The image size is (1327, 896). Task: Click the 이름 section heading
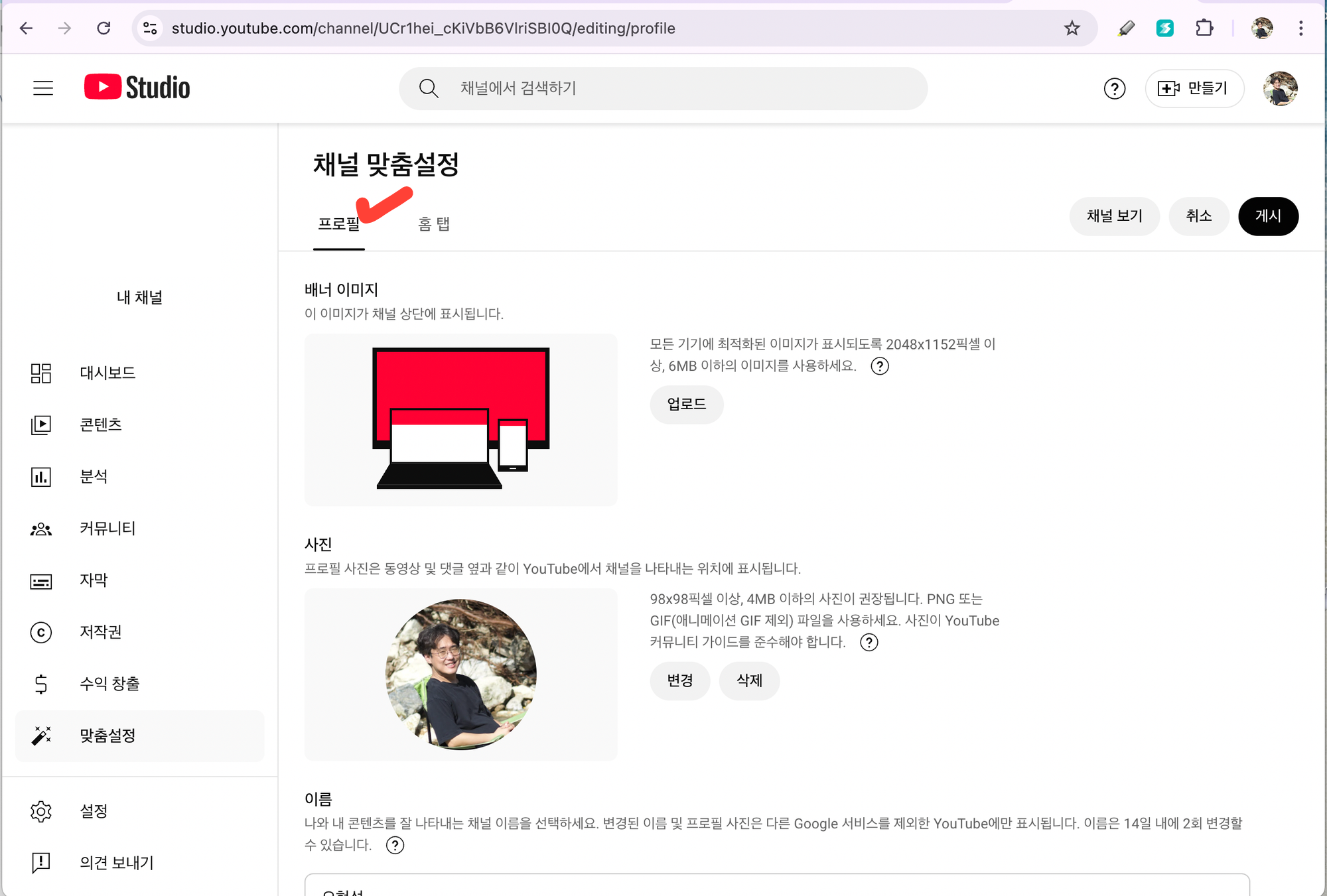318,799
